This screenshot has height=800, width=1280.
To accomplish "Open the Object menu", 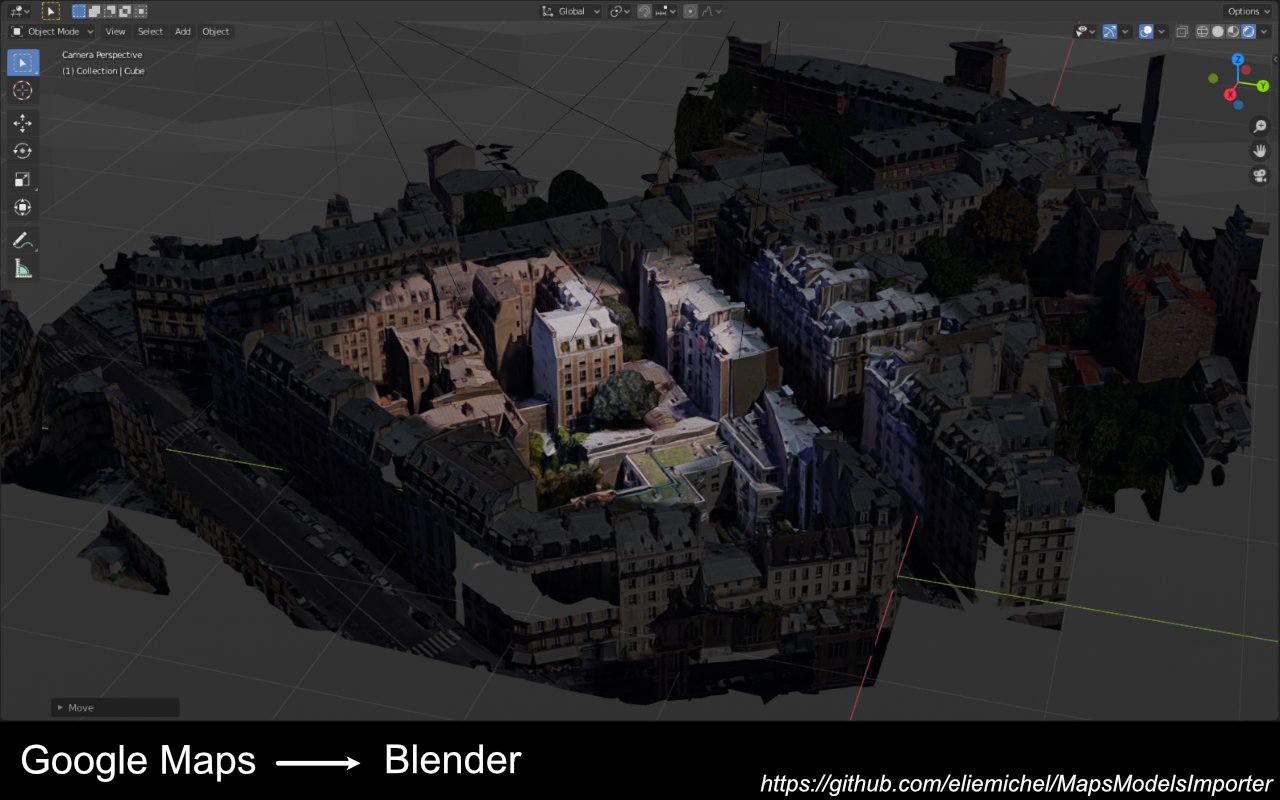I will [216, 31].
